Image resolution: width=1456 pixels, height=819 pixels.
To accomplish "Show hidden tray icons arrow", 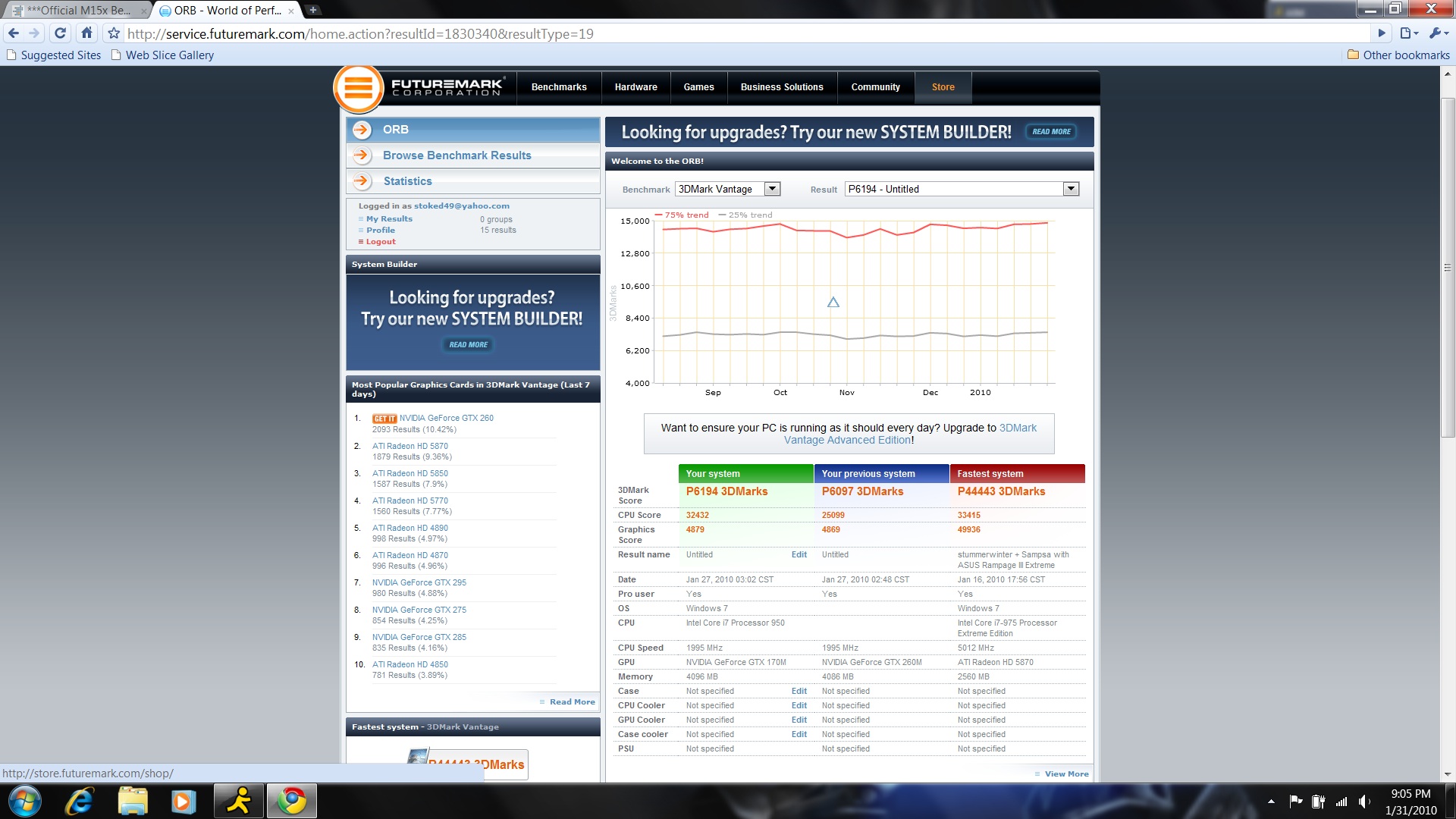I will [x=1271, y=802].
